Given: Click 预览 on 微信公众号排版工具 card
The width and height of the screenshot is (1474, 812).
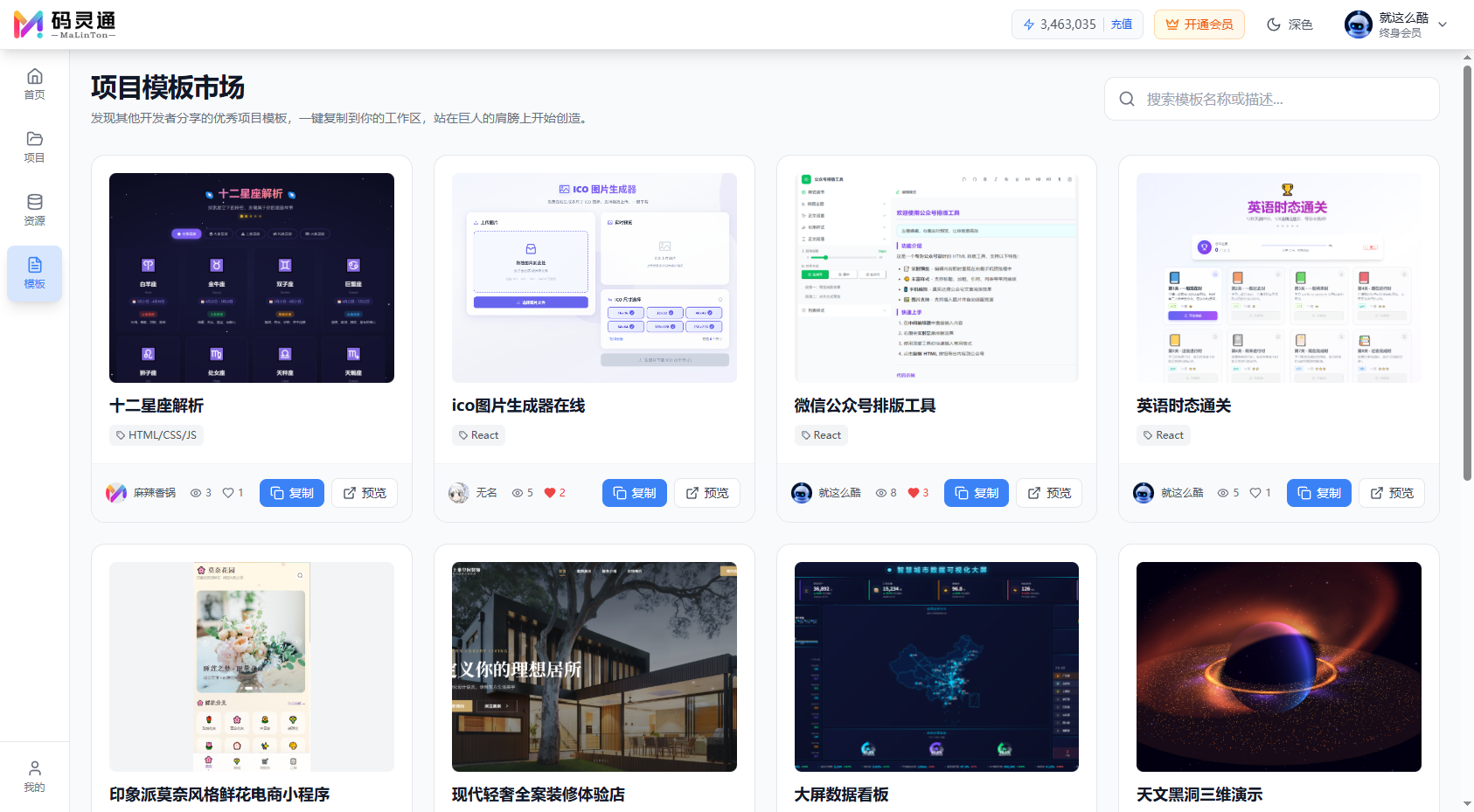Looking at the screenshot, I should [x=1049, y=493].
